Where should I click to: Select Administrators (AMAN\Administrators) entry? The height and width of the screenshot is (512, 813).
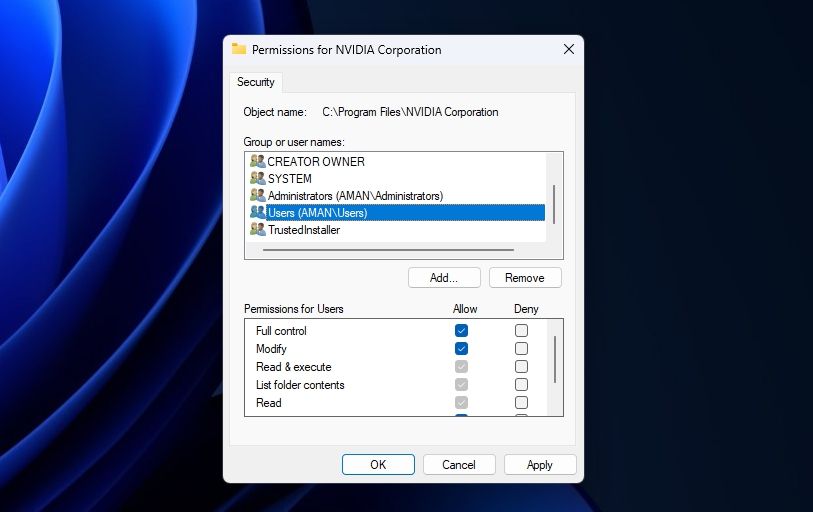355,196
